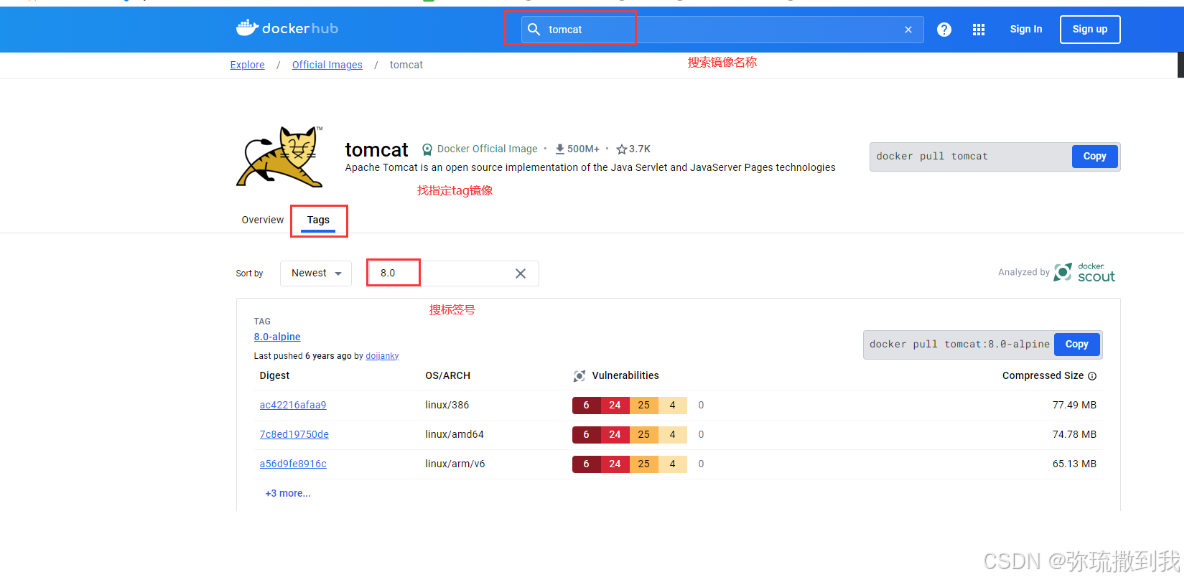Click the star rating icon
This screenshot has width=1184, height=581.
[x=621, y=149]
